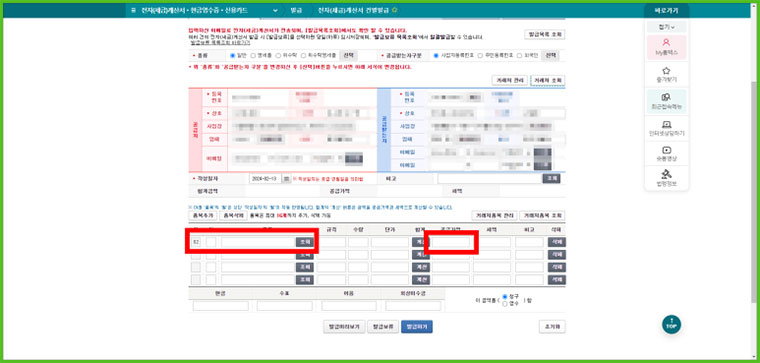Favorite the 건별발급 page with star icon
The height and width of the screenshot is (363, 760).
click(395, 10)
